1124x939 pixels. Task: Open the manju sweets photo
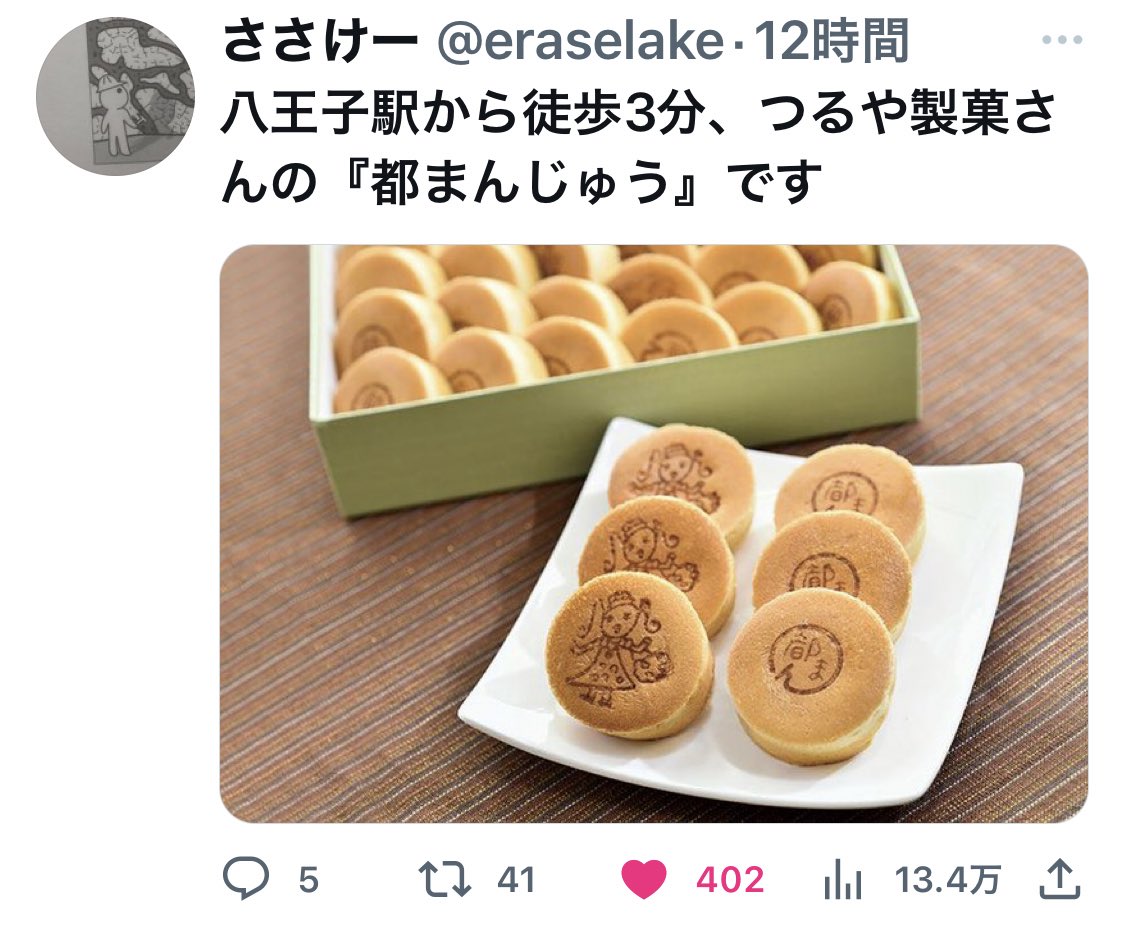point(654,534)
